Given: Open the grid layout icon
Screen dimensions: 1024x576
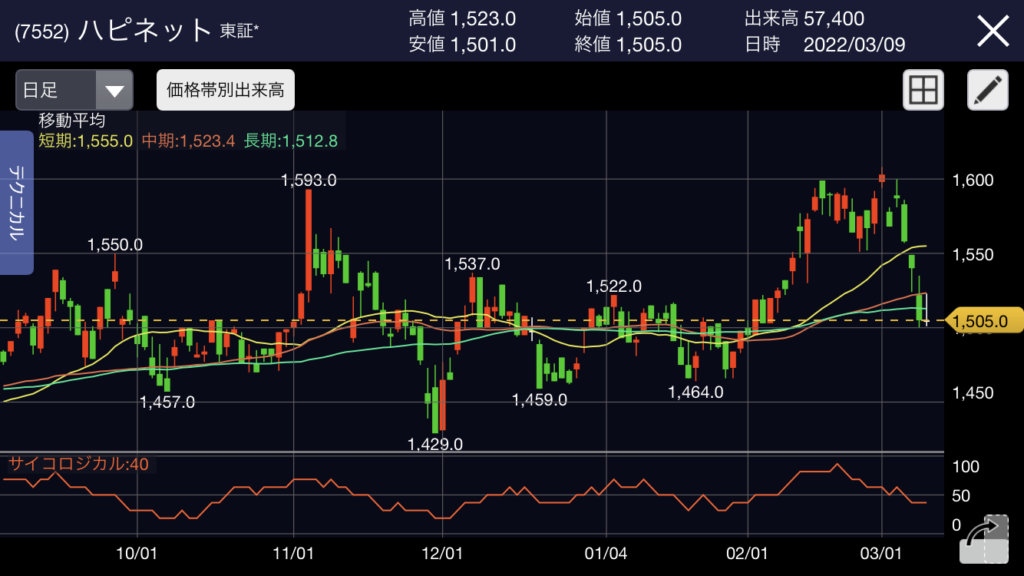Looking at the screenshot, I should pyautogui.click(x=923, y=89).
